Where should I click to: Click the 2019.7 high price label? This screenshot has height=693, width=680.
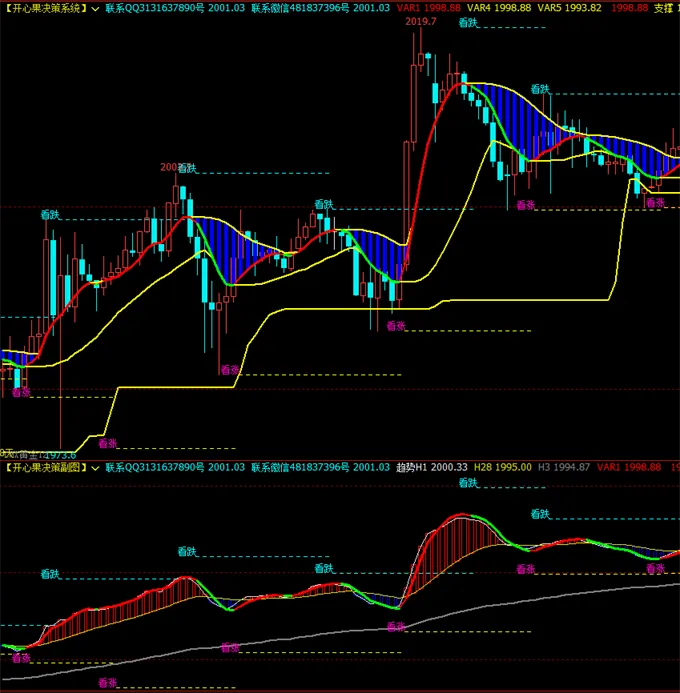pos(421,22)
